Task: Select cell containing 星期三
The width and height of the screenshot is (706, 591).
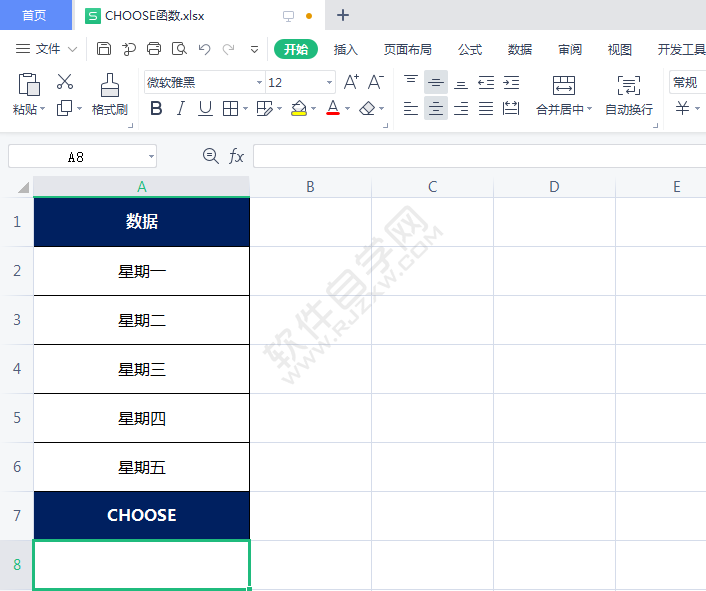Action: tap(142, 369)
